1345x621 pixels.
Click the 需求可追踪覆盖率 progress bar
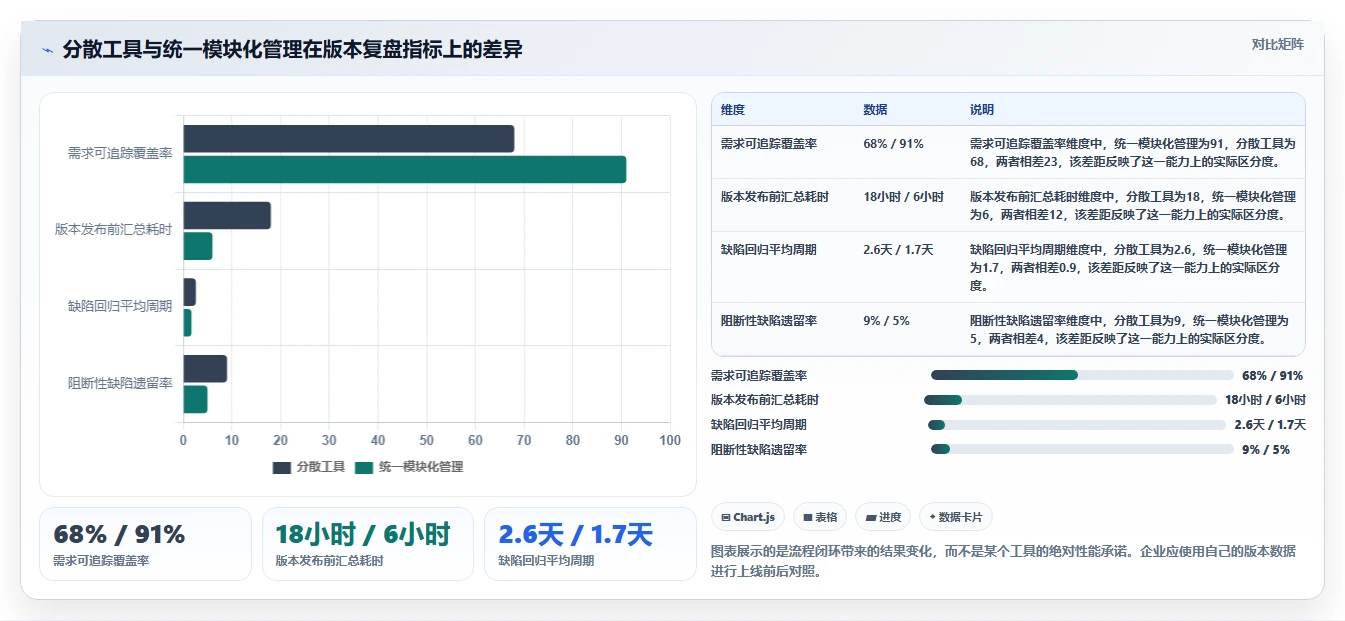(x=1082, y=375)
